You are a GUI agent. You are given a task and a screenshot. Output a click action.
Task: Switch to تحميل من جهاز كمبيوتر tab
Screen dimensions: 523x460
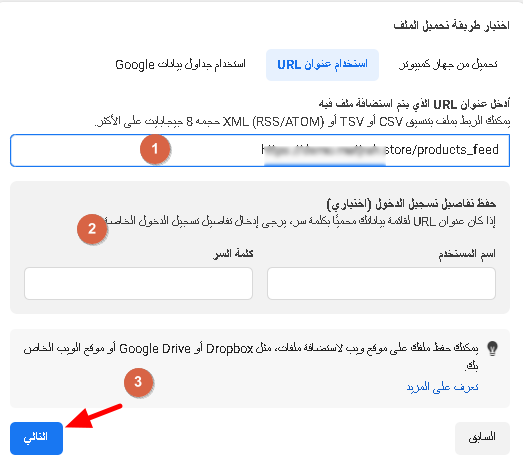pyautogui.click(x=448, y=64)
